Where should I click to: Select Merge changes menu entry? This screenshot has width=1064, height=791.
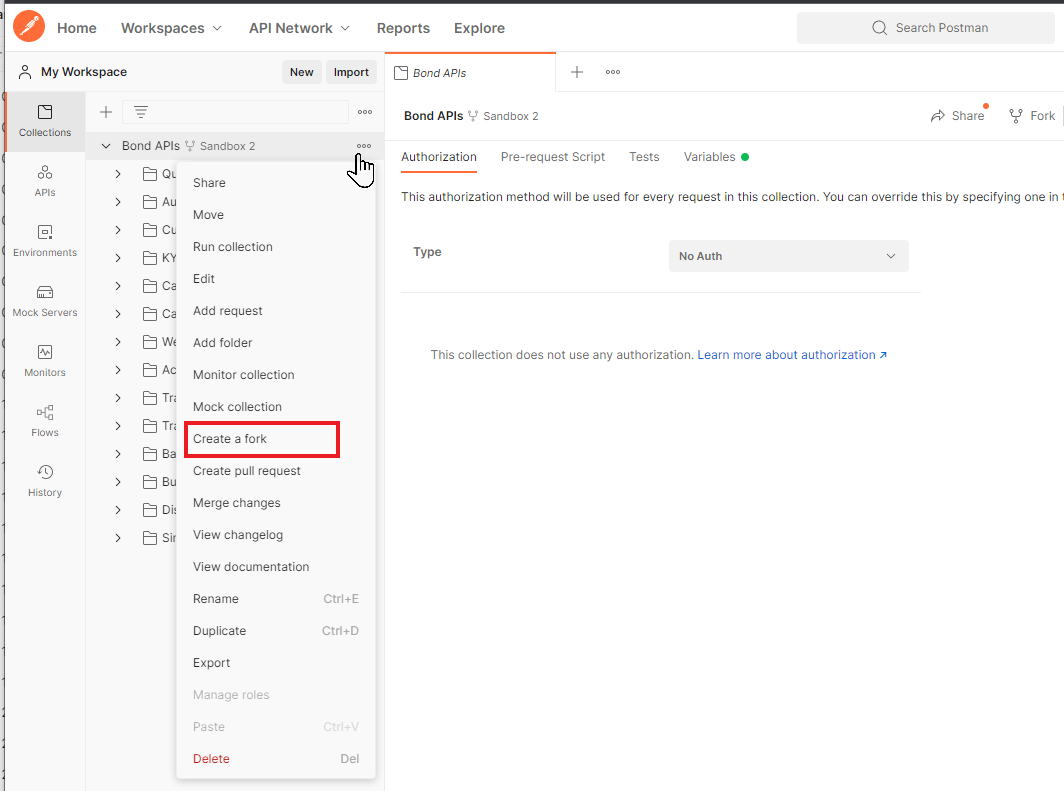[x=276, y=503]
